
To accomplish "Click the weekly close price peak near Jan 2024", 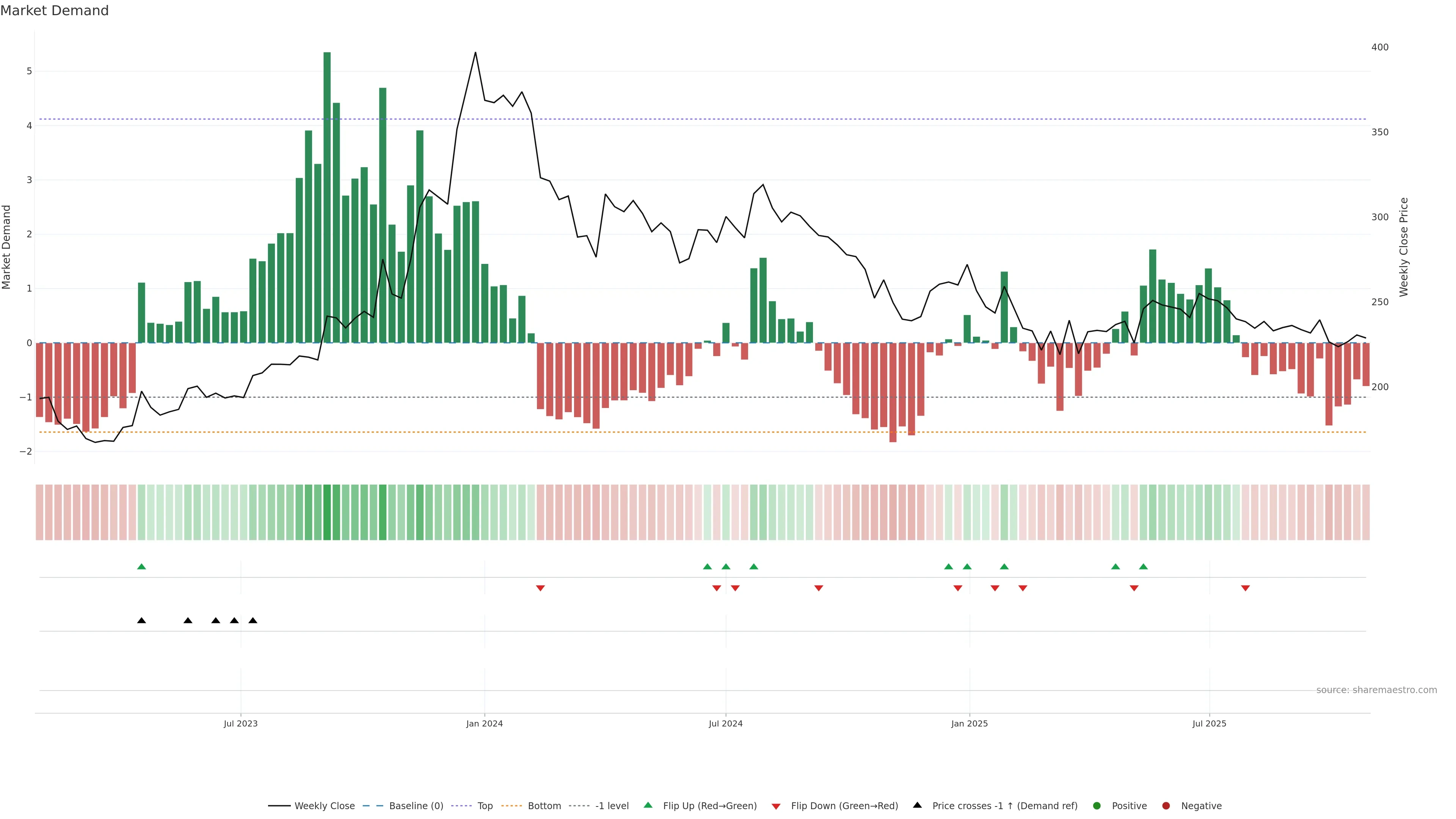I will click(475, 53).
